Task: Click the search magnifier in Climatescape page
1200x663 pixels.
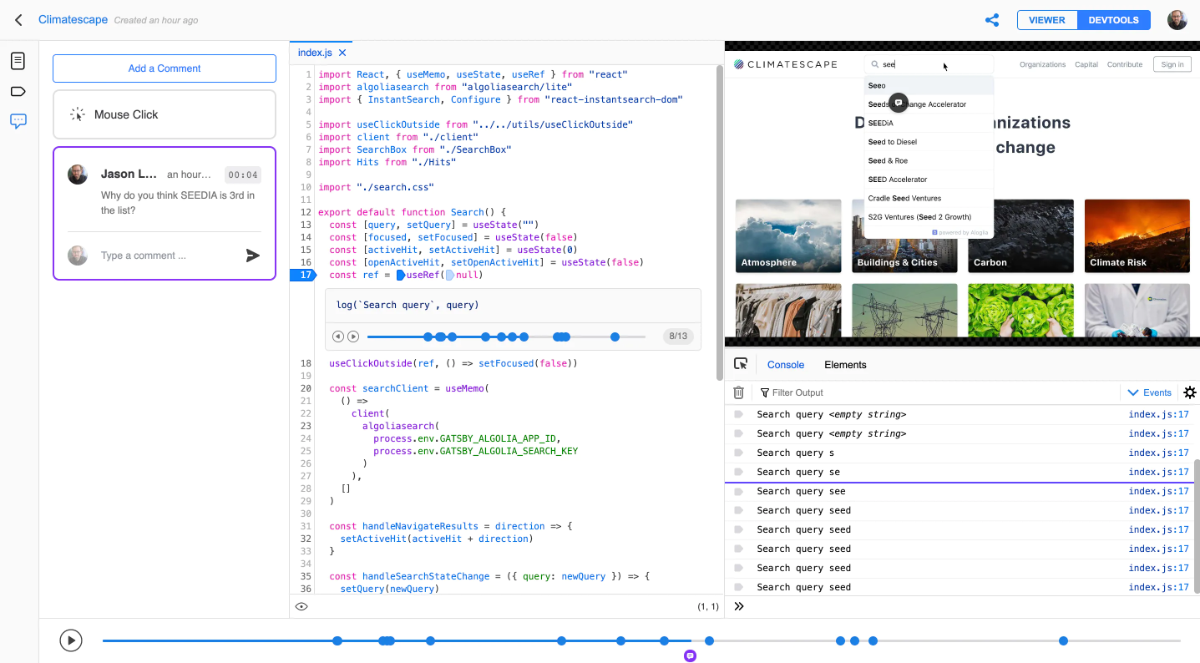Action: 874,64
